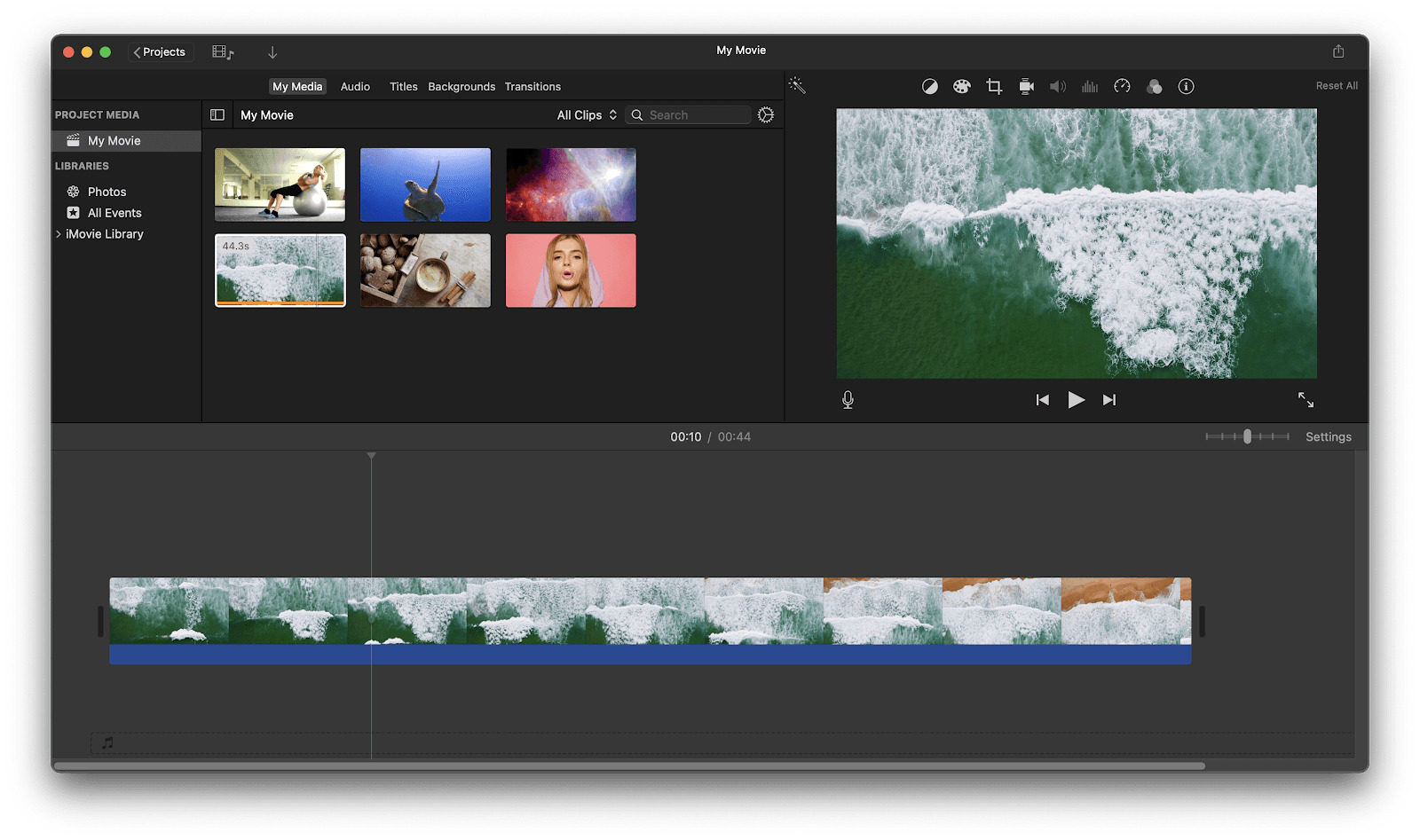Play the wave clip in the viewer

pos(1076,399)
